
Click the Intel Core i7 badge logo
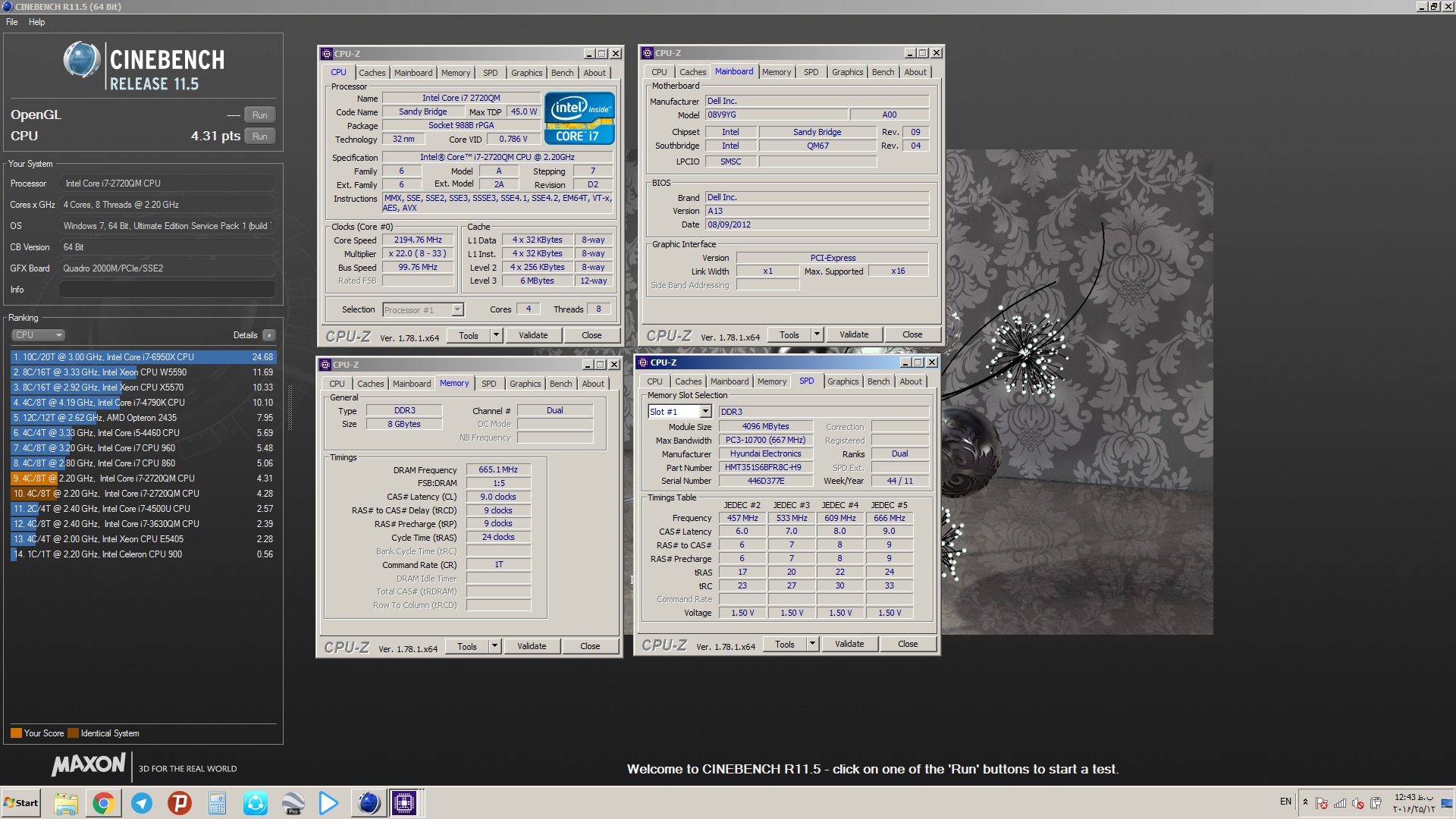[579, 118]
